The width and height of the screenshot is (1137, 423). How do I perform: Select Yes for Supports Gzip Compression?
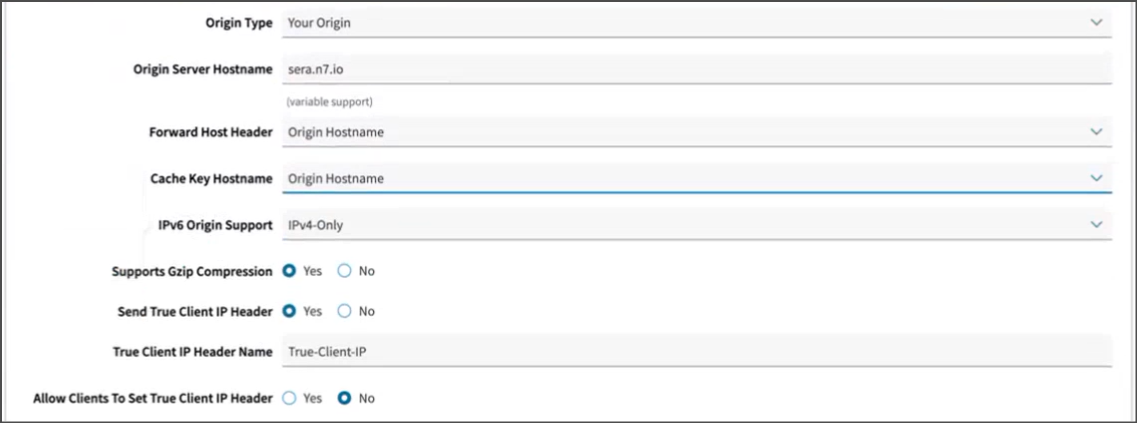(x=289, y=271)
